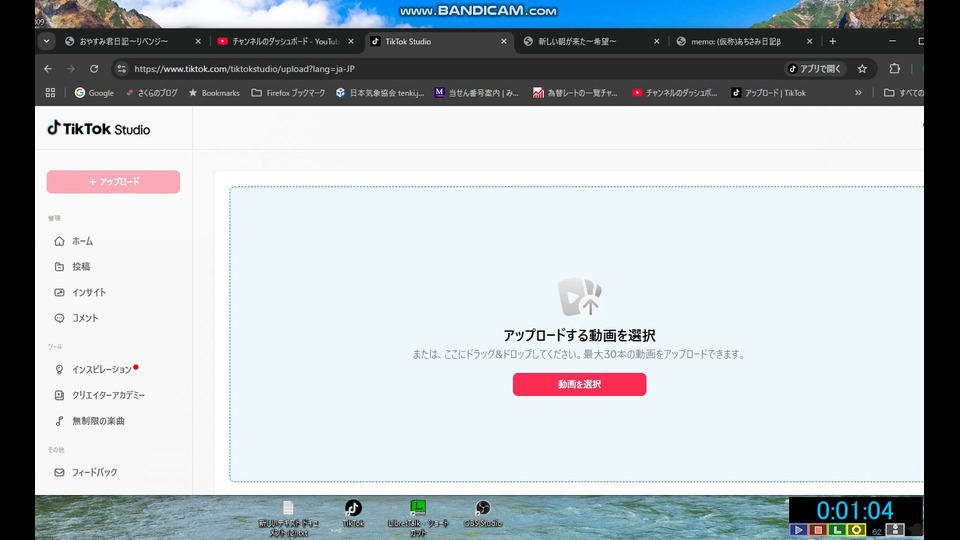Expand the bookmarks overflow chevron
Screen dimensions: 960x540
[858, 93]
